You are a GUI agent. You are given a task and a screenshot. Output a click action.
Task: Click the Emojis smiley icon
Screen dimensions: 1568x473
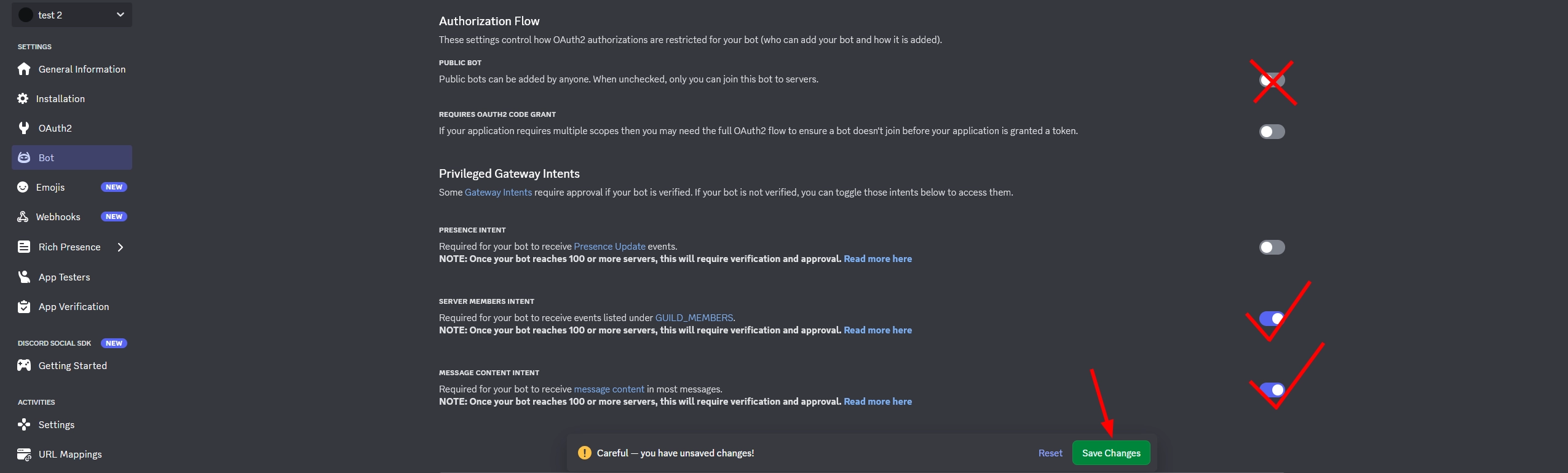pos(23,187)
